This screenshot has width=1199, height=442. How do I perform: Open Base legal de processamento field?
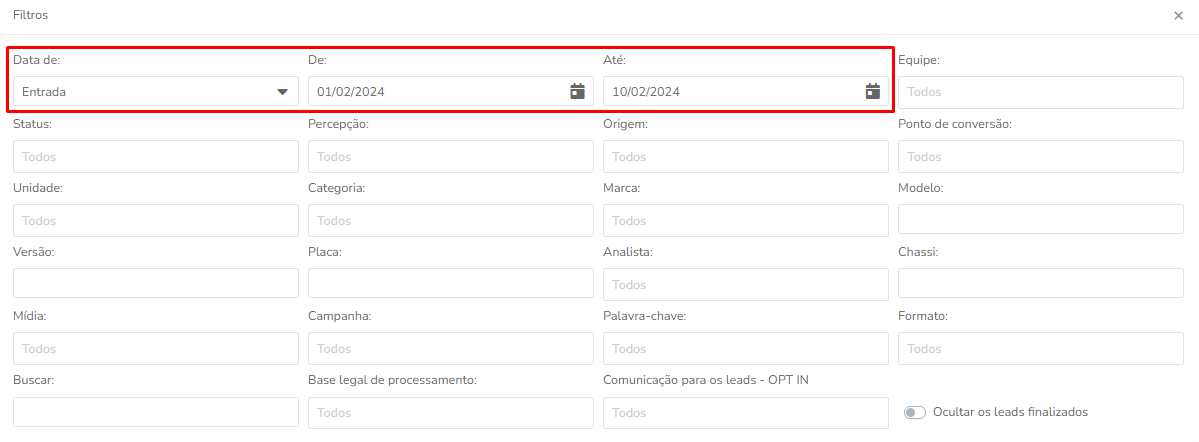pyautogui.click(x=451, y=413)
